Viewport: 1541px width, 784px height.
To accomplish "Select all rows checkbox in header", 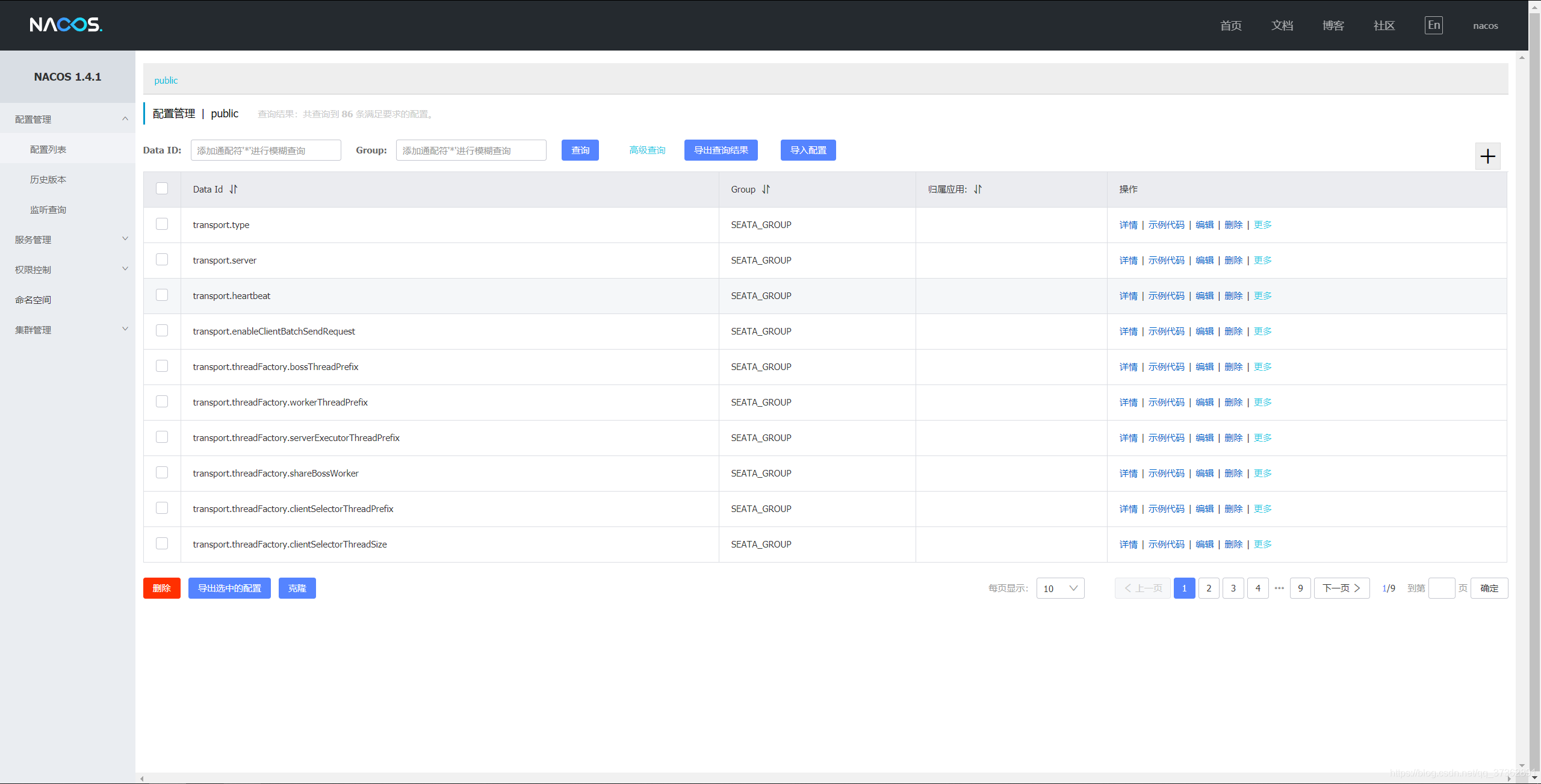I will [162, 188].
